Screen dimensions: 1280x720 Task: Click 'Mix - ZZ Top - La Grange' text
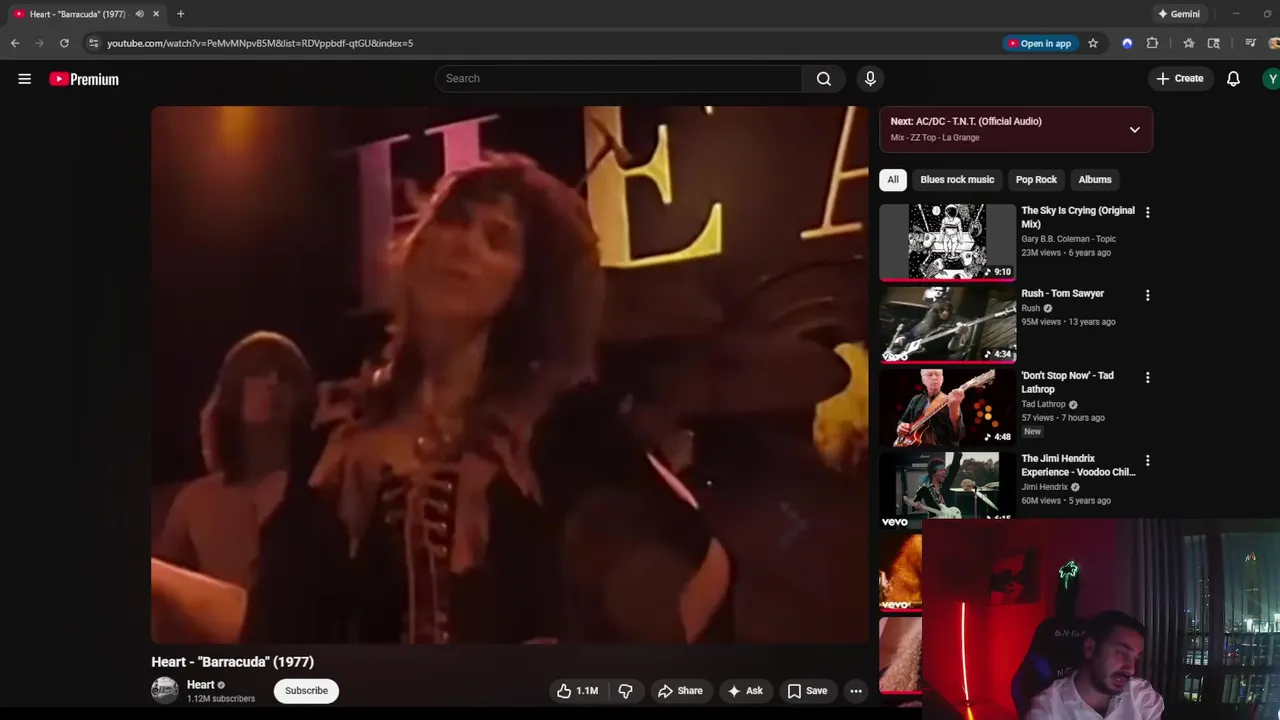tap(935, 138)
